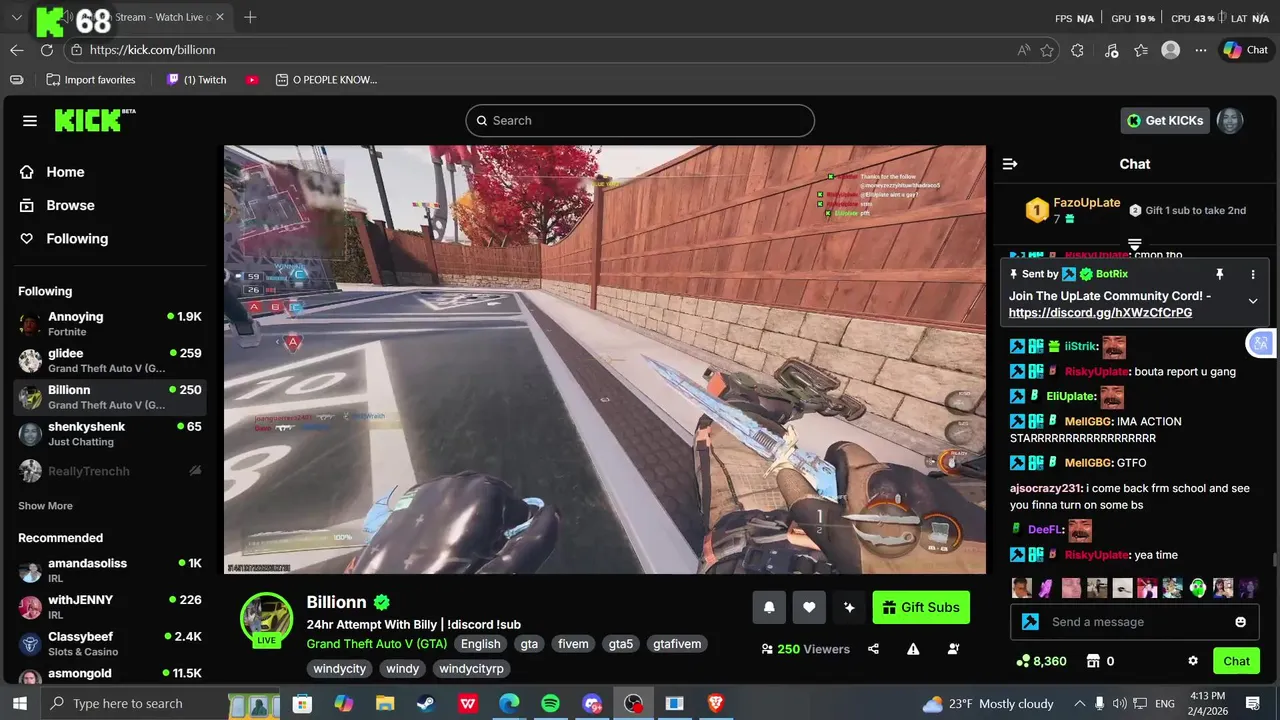Select shenkyshenk Just Chatting channel
Viewport: 1280px width, 720px height.
click(x=110, y=434)
